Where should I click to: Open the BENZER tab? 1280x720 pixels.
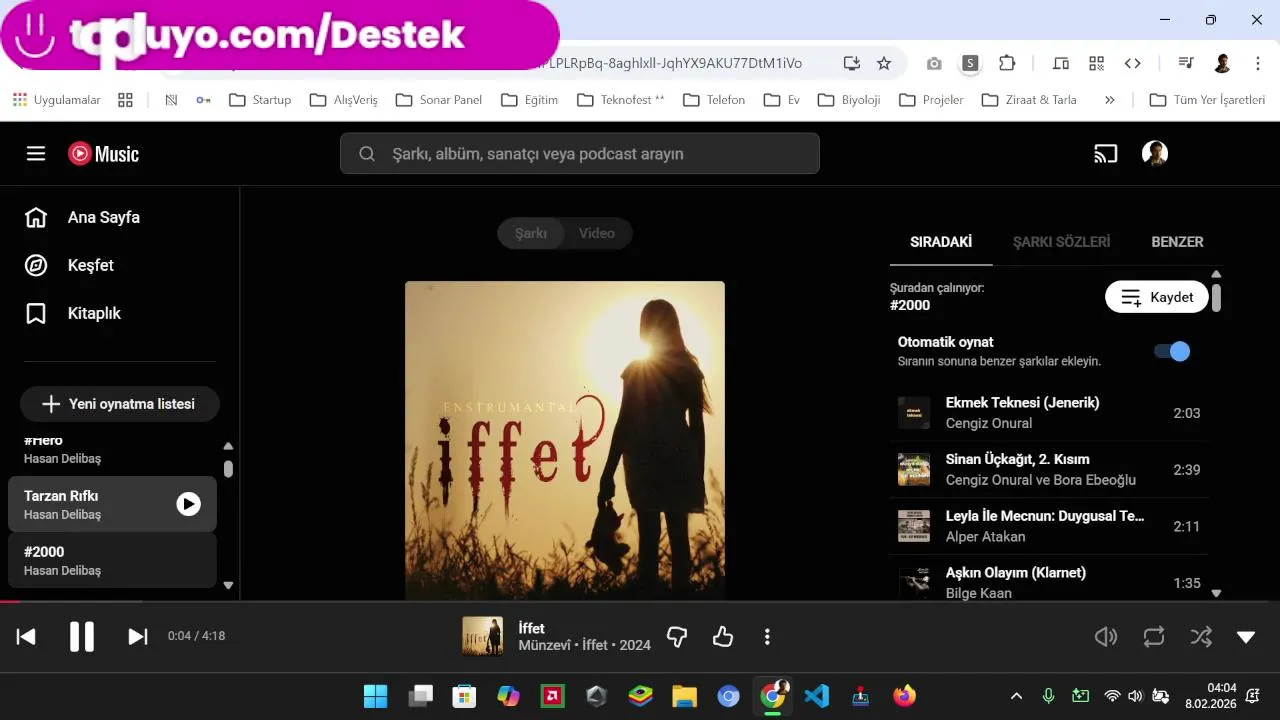point(1177,242)
